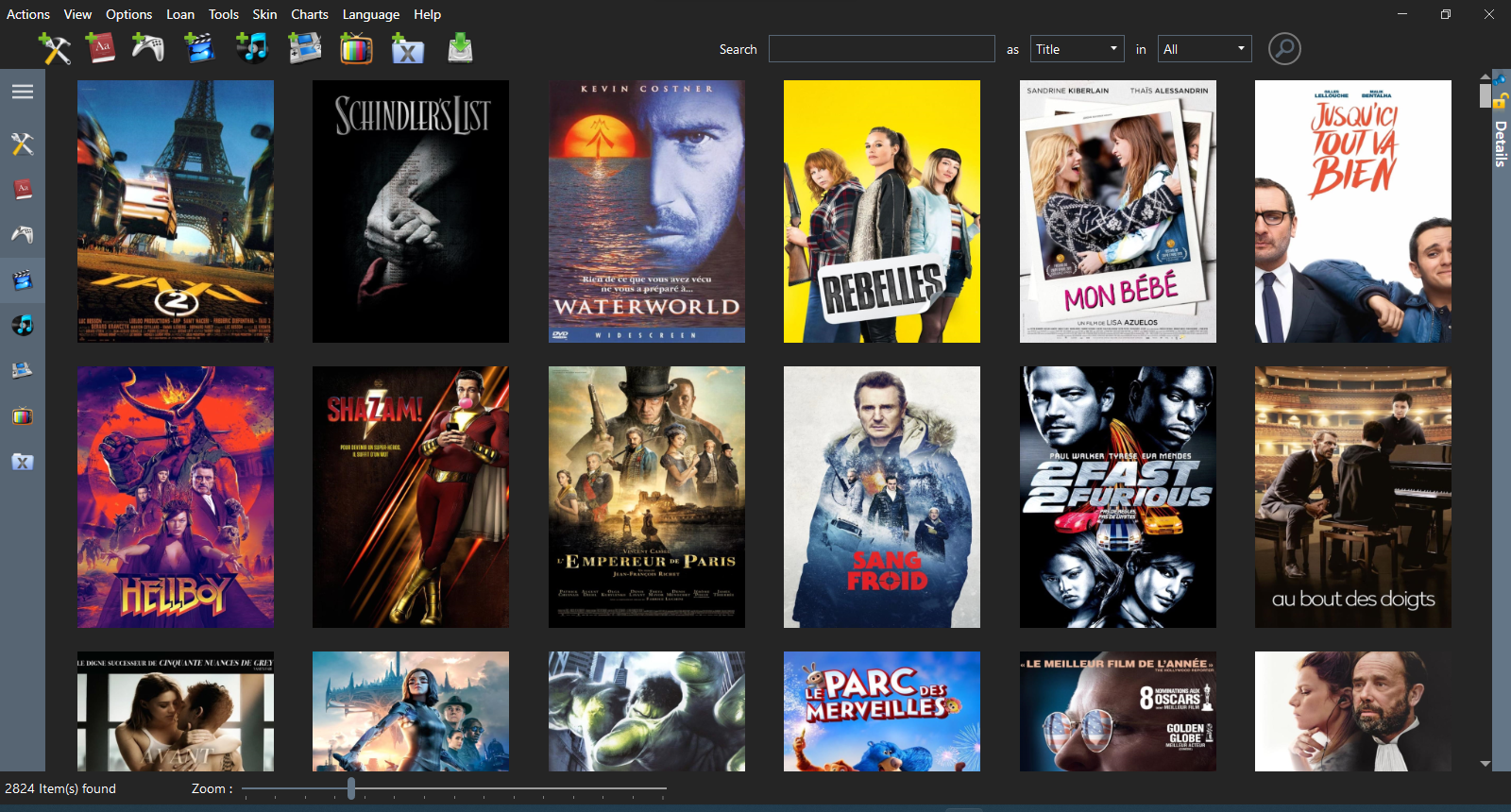Screen dimensions: 1511x812
Task: Select movies collection in left sidebar
Action: [23, 279]
